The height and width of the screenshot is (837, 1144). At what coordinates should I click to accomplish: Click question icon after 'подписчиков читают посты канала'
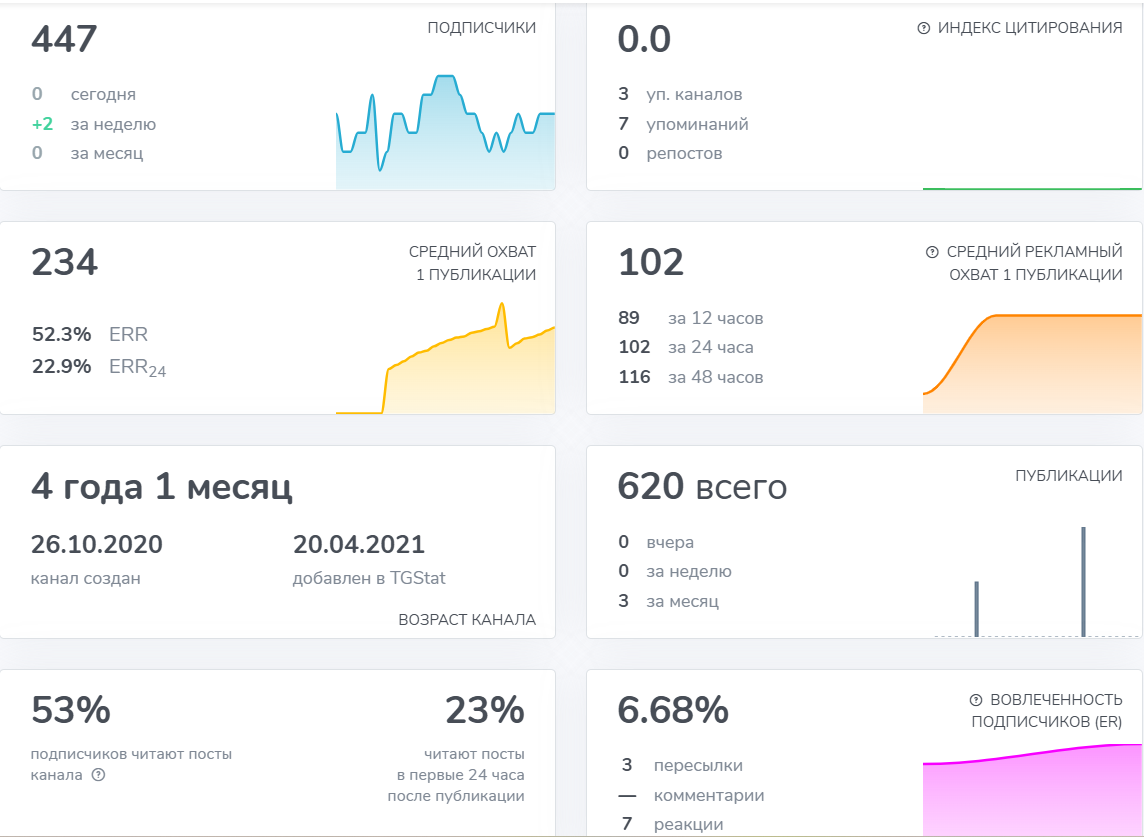click(98, 775)
